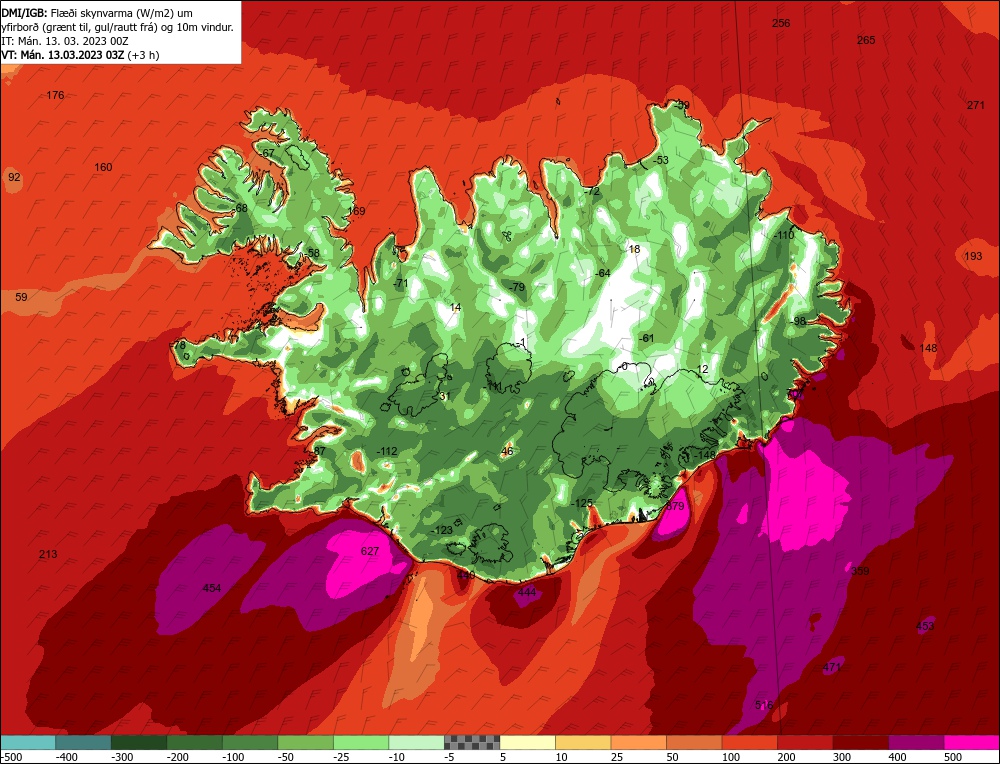Click the -53 value in the northeast
Screen dimensions: 1000x764
[x=661, y=160]
